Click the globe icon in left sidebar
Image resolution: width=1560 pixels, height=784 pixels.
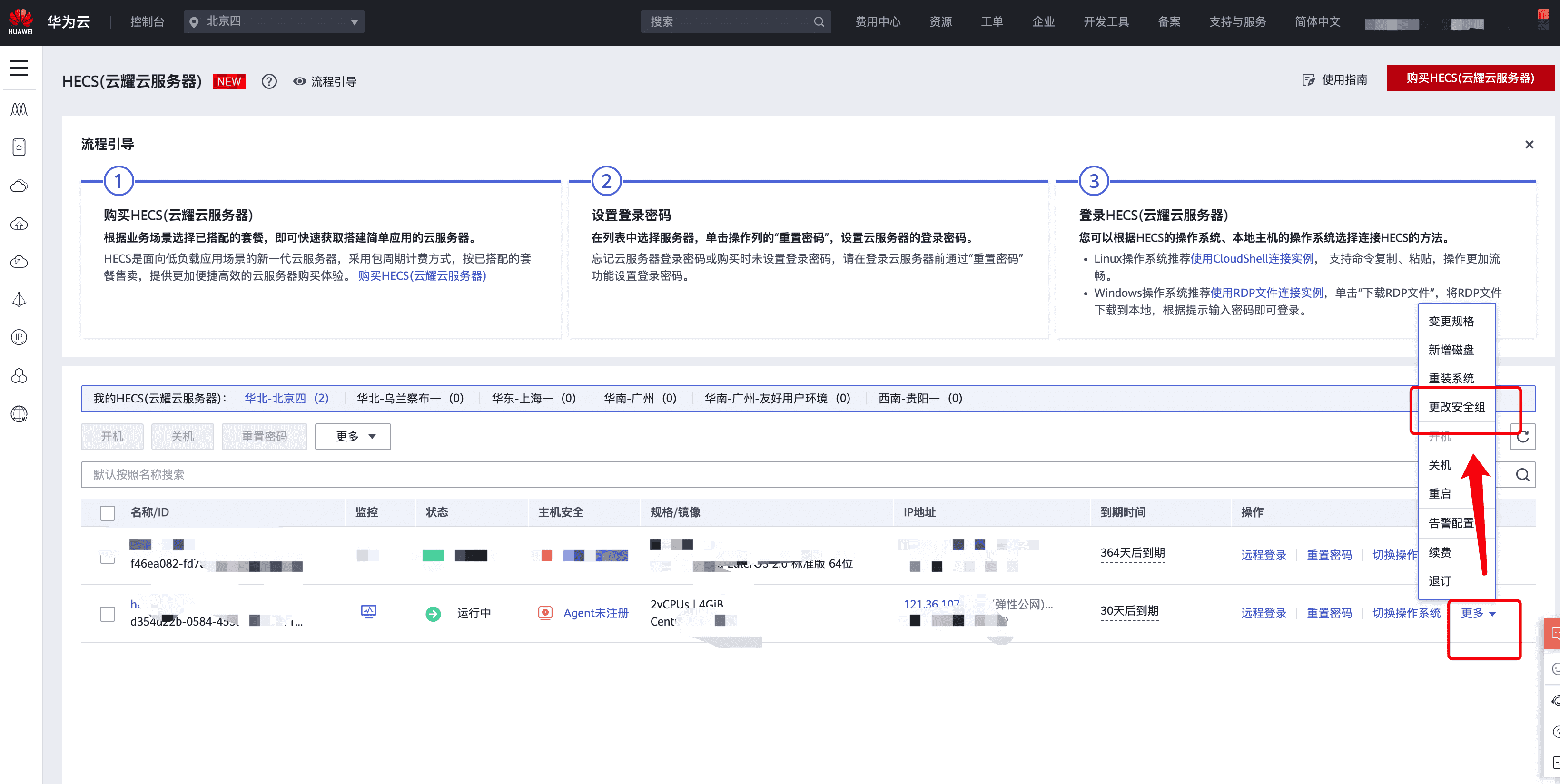19,414
